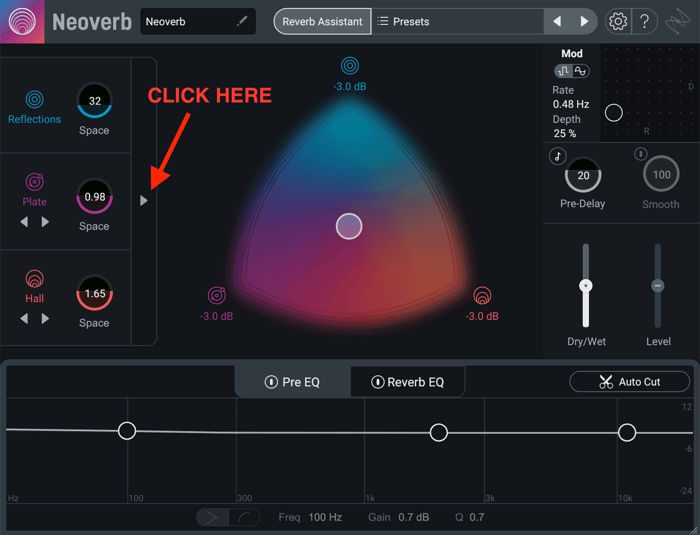Click the Q 0.7 value
Image resolution: width=700 pixels, height=535 pixels.
point(477,518)
